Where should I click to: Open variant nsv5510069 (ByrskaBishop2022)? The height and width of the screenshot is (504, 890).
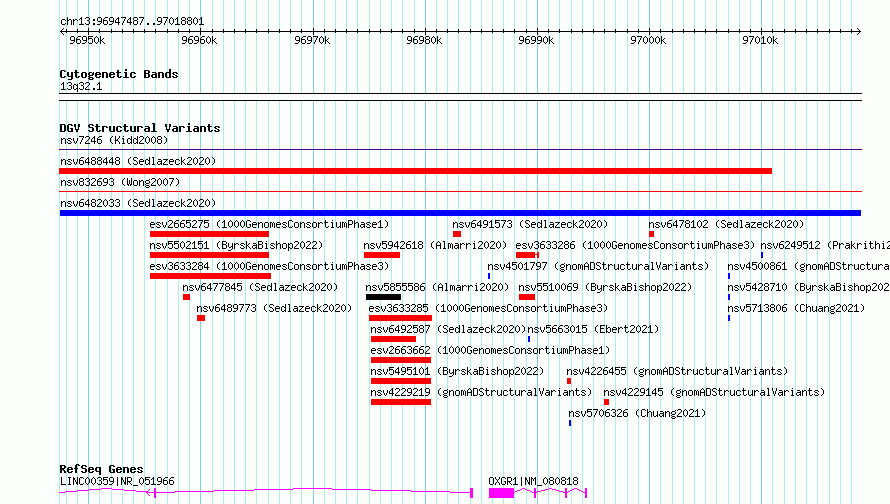coord(605,287)
